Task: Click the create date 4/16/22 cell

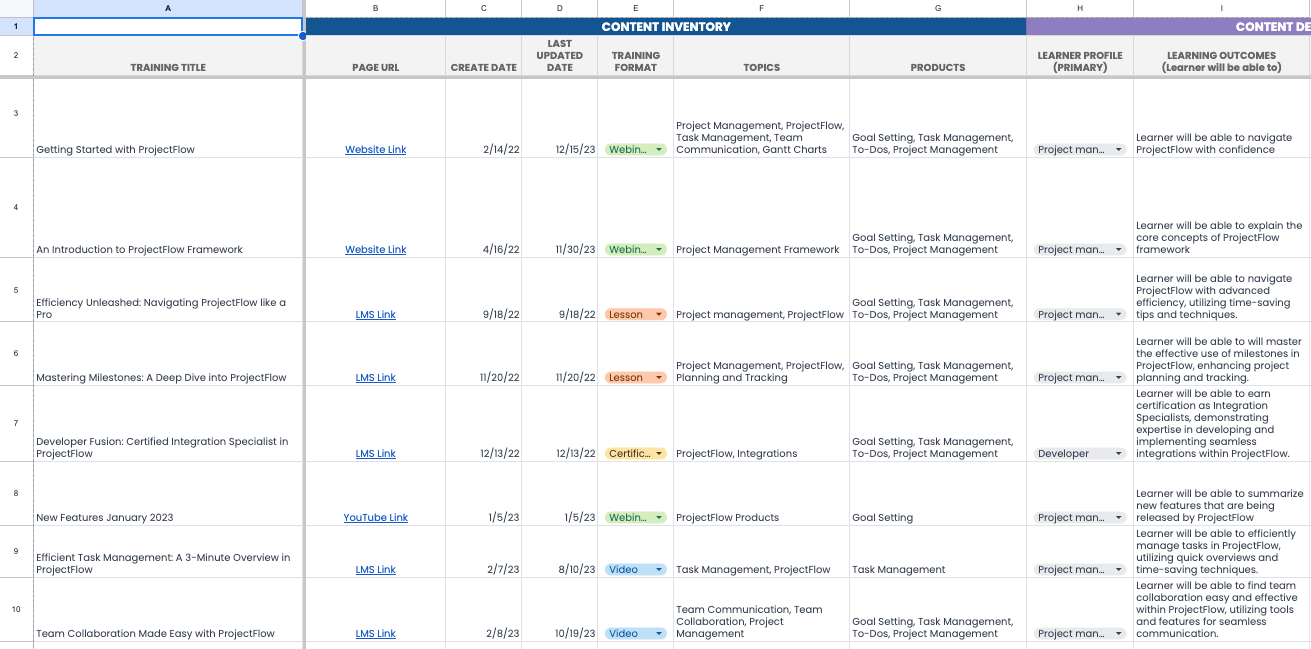Action: tap(484, 208)
